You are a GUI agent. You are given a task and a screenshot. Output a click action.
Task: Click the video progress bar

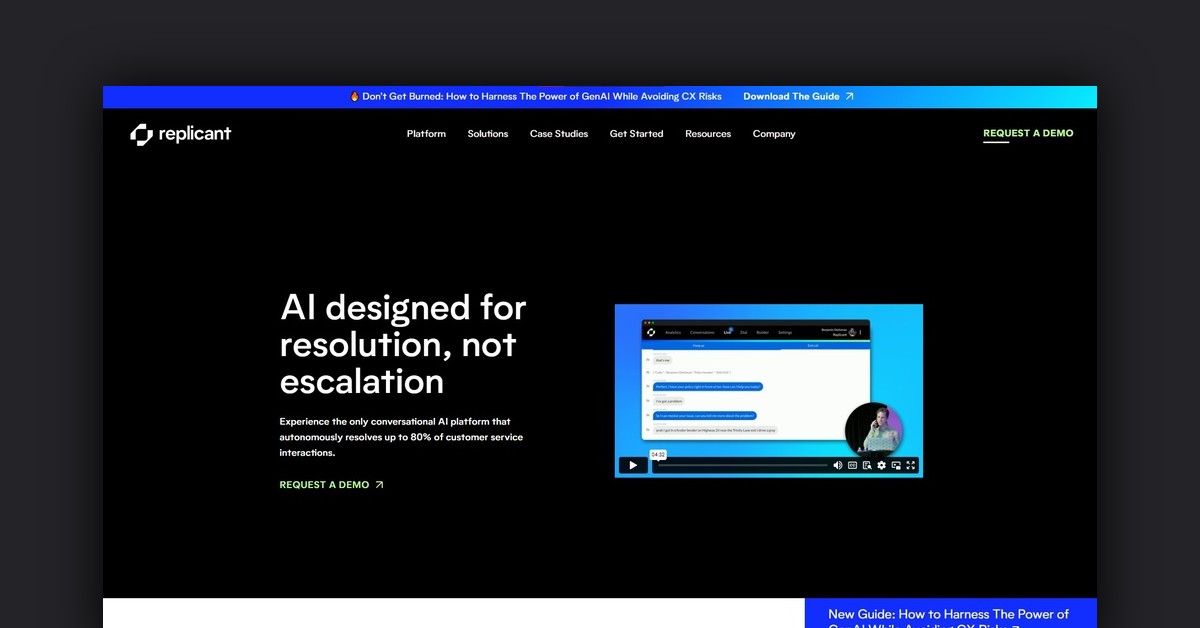tap(742, 465)
